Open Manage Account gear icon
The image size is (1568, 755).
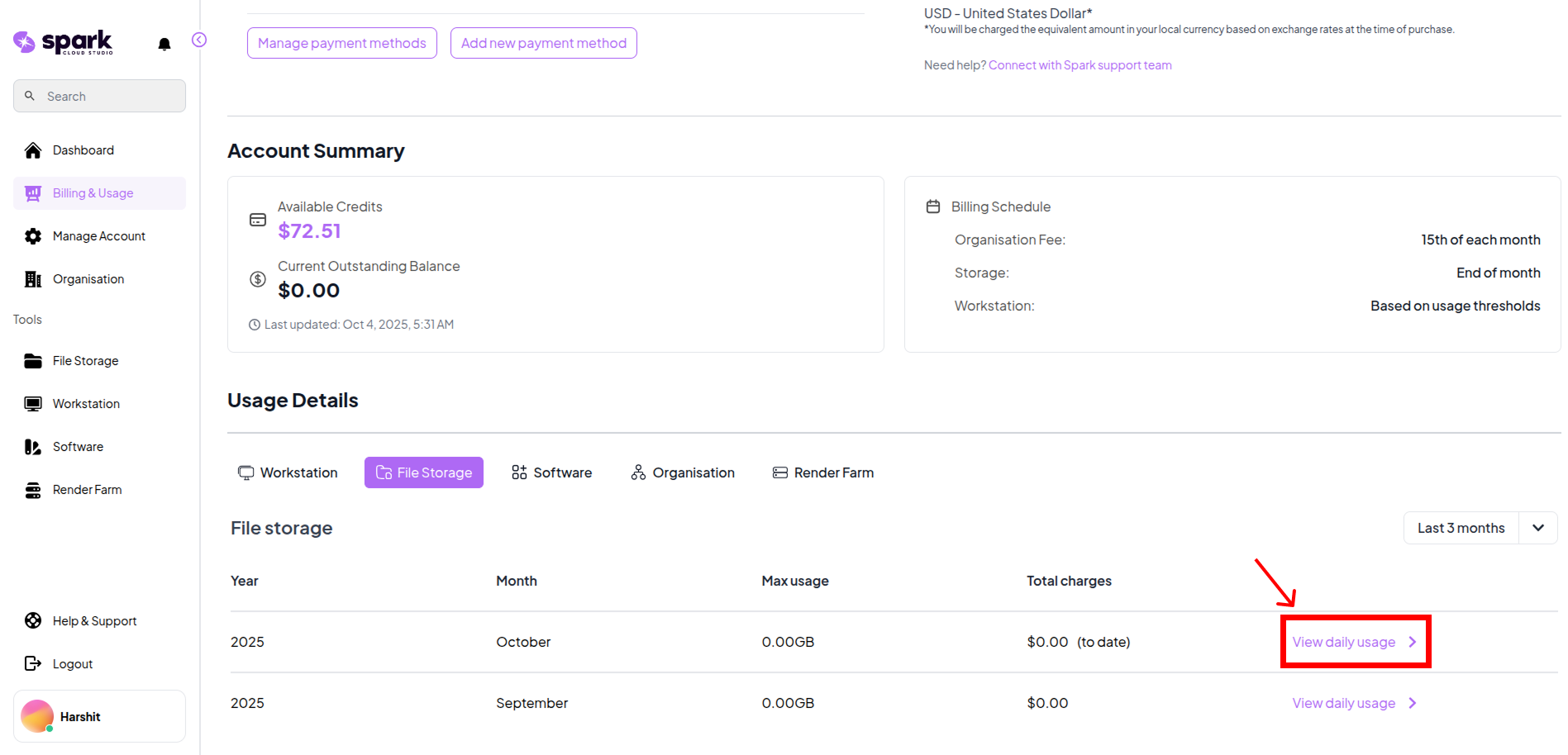[33, 236]
